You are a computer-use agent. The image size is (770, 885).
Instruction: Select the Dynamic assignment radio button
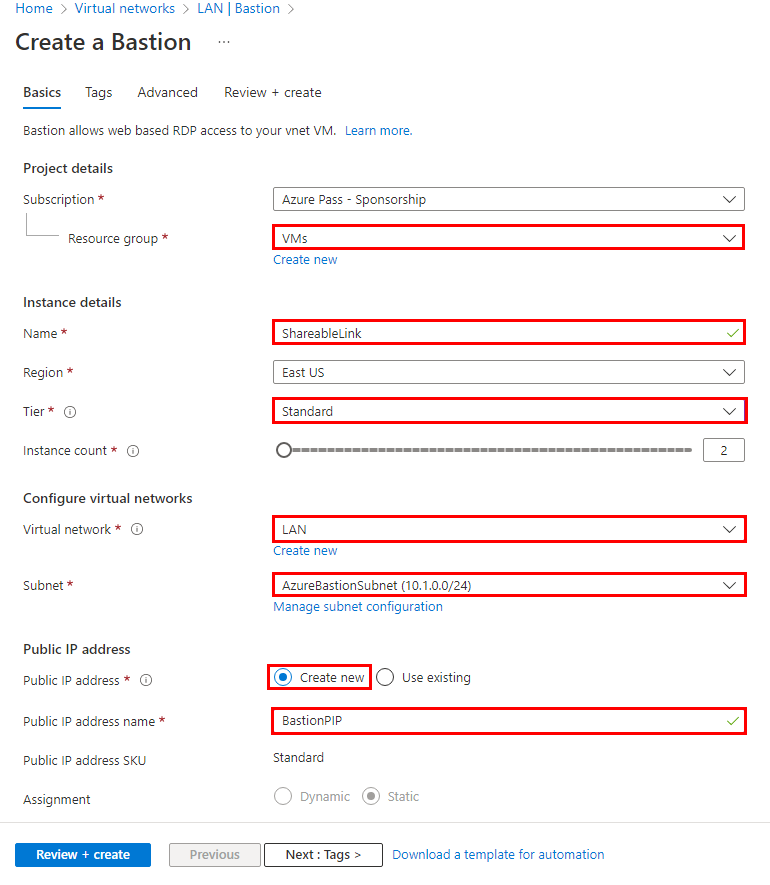(x=283, y=796)
